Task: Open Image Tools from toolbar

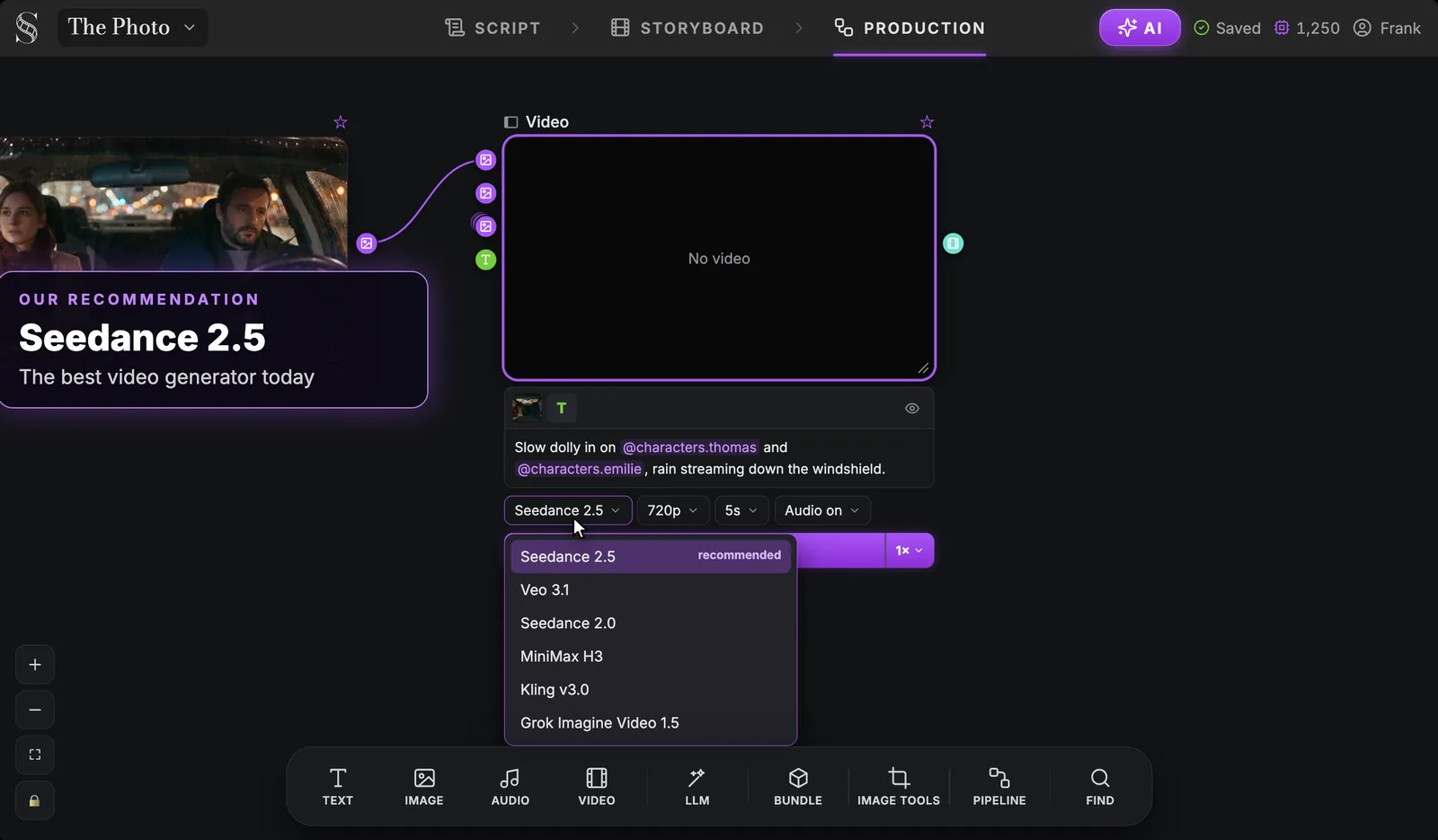Action: pyautogui.click(x=899, y=787)
